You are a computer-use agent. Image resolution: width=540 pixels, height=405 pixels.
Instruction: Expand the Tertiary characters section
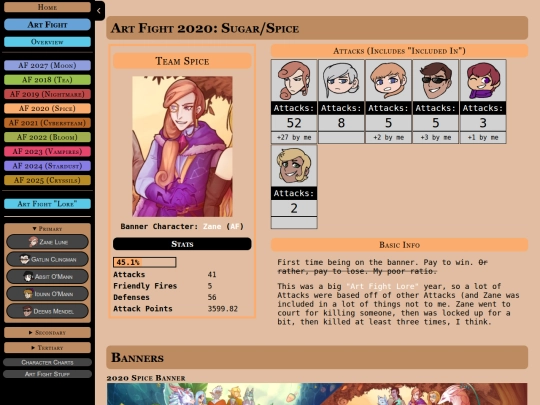(48, 347)
